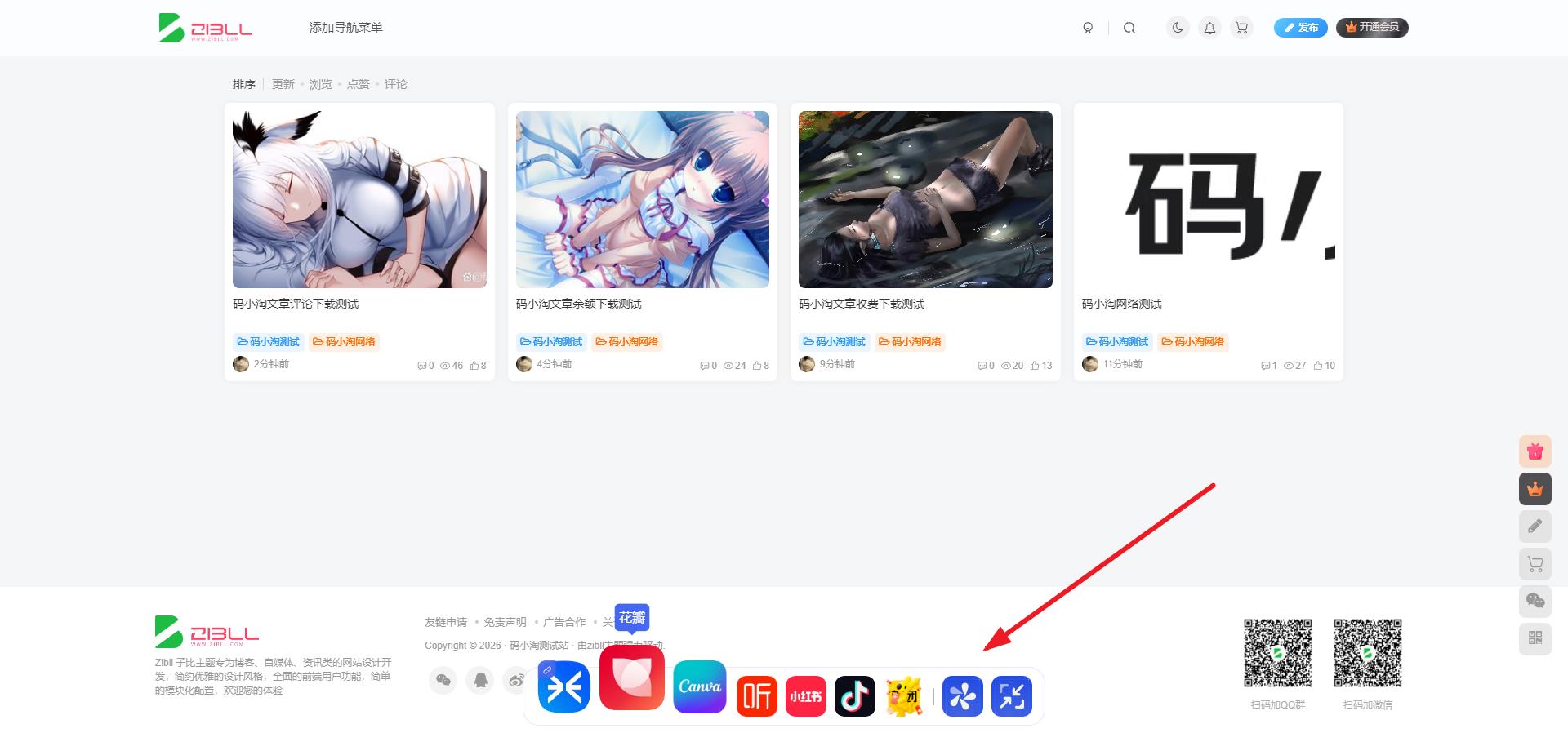Switch to the 浏览 sort tab
1568x742 pixels.
click(x=321, y=83)
